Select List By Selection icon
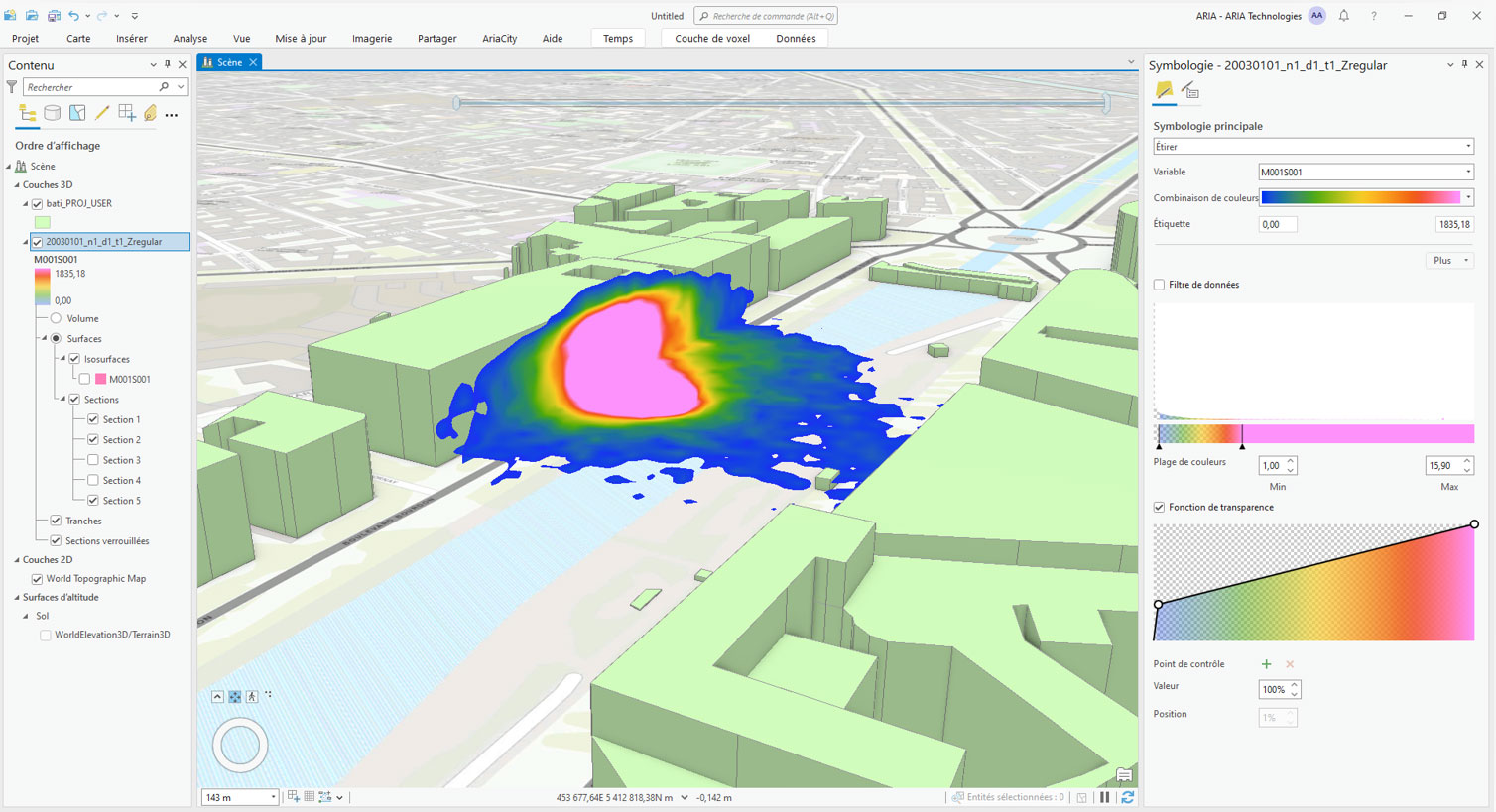 coord(77,114)
